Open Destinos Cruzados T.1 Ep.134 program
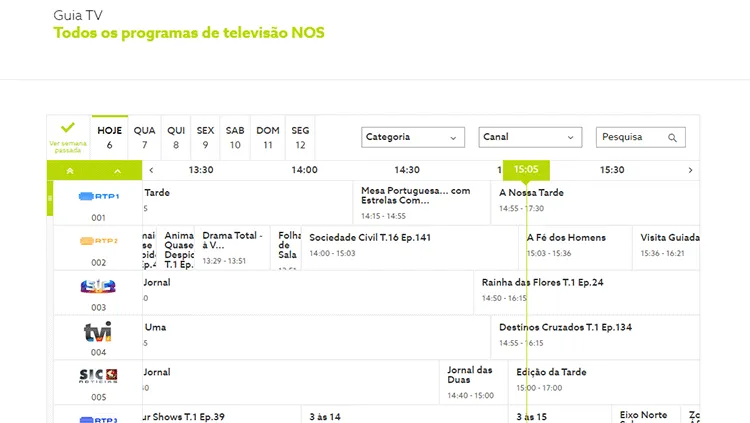Viewport: 750px width, 423px height. [x=595, y=337]
